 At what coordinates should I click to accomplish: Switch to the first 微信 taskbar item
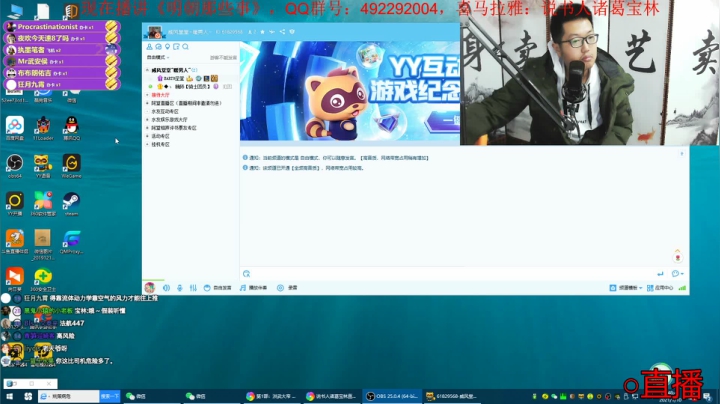coord(152,396)
